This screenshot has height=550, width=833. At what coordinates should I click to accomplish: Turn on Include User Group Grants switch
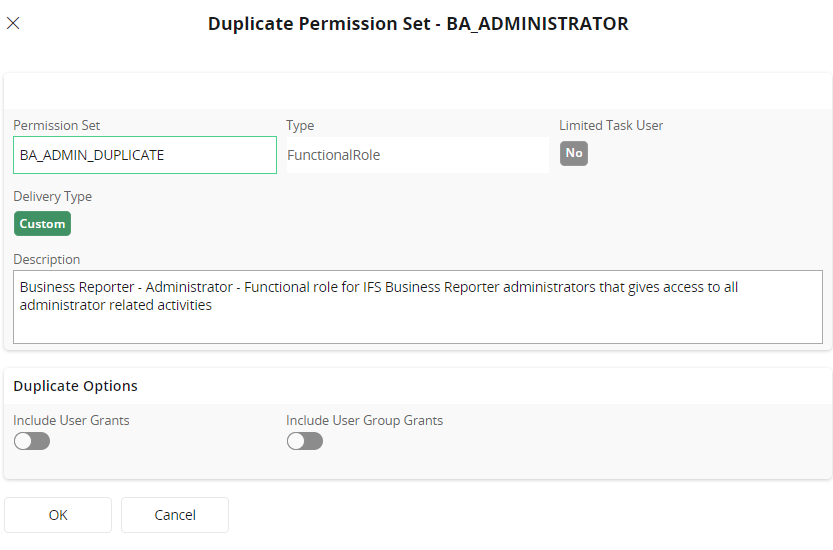[x=305, y=441]
